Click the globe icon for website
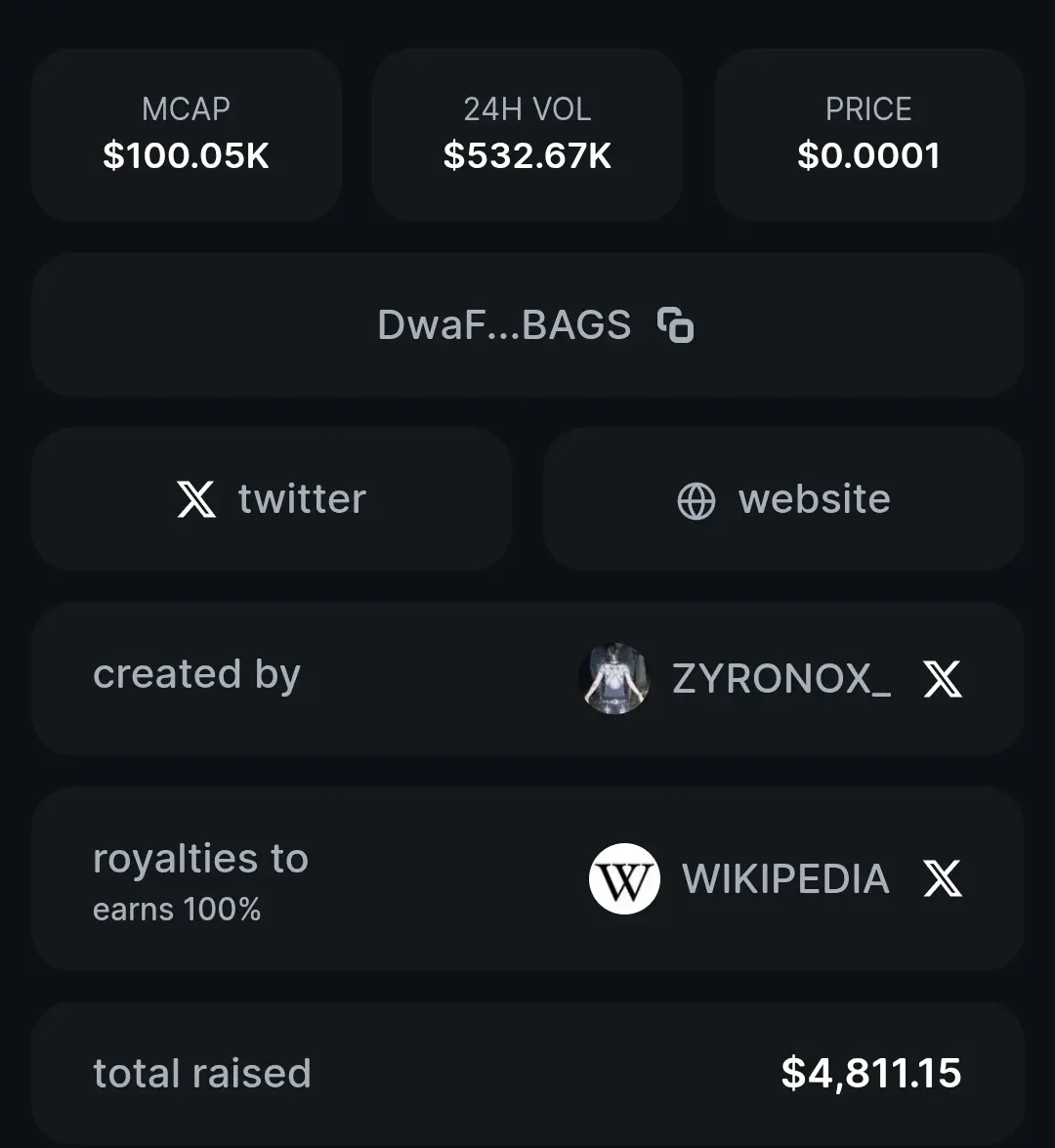Image resolution: width=1055 pixels, height=1148 pixels. 696,501
